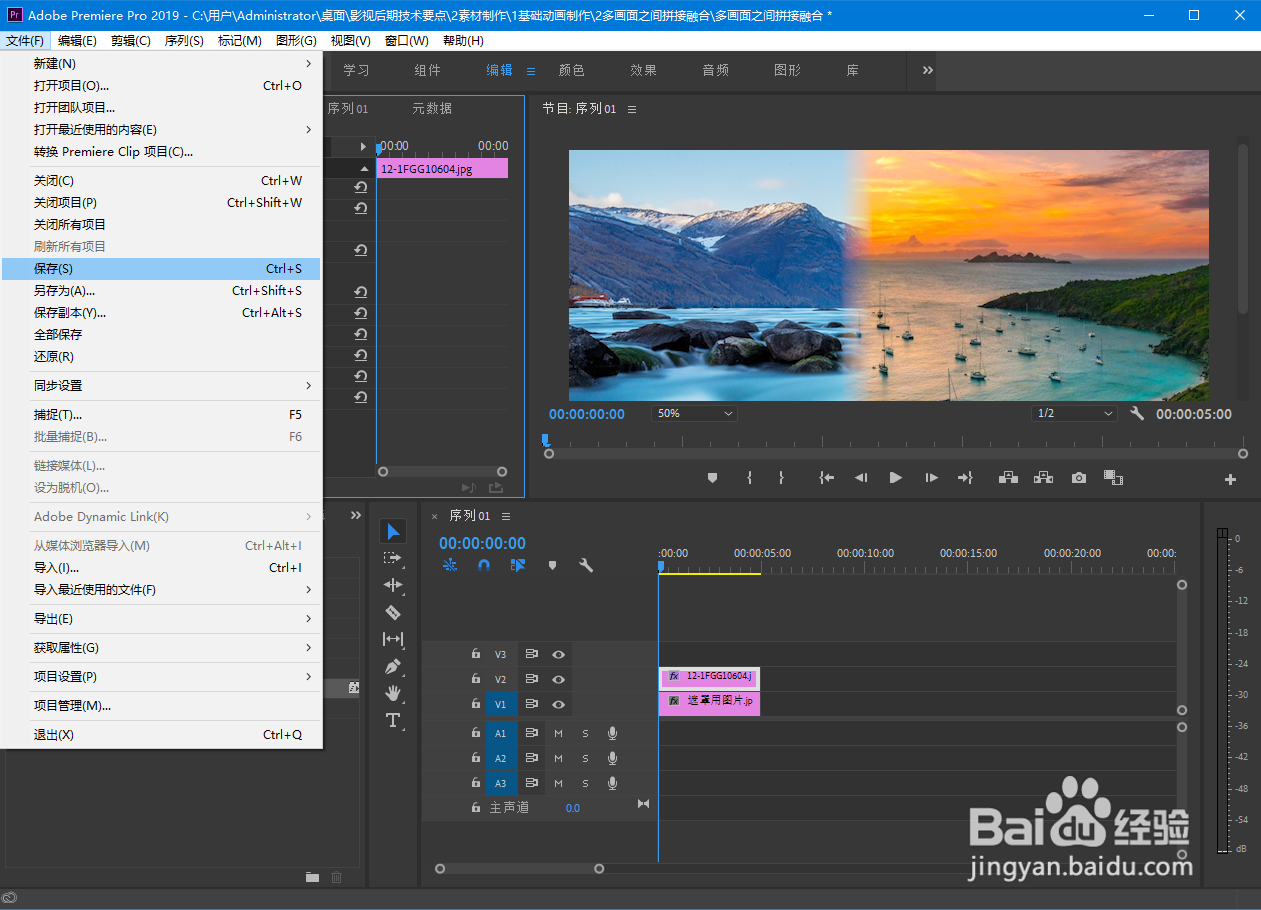Open the Program monitor button editor plus
Image resolution: width=1261 pixels, height=910 pixels.
1230,479
